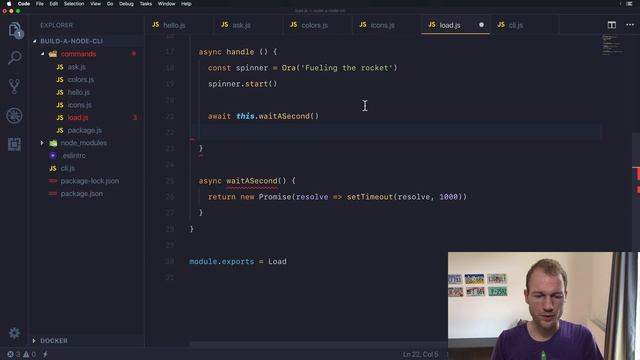Click the Apple menu icon

9,4
